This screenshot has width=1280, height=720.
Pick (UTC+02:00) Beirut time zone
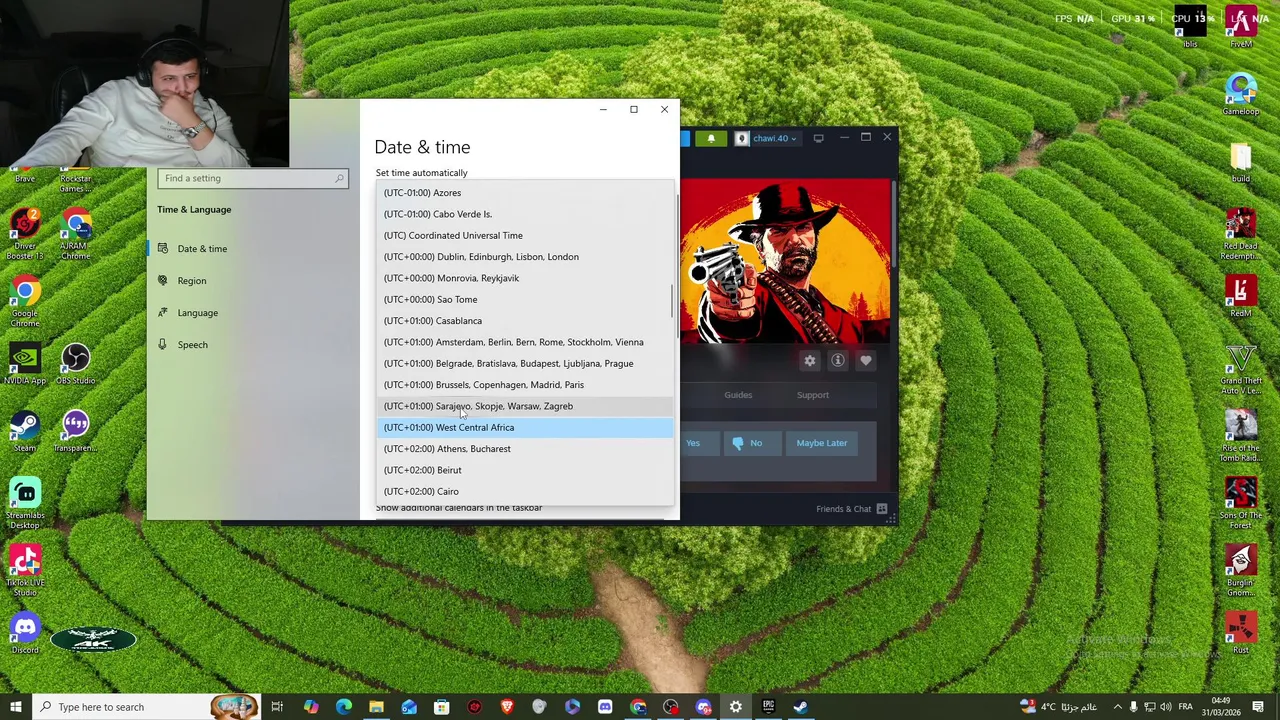coord(526,470)
